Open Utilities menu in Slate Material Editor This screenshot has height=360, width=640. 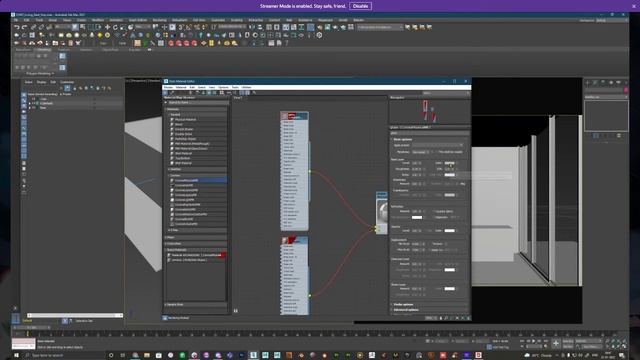point(246,87)
